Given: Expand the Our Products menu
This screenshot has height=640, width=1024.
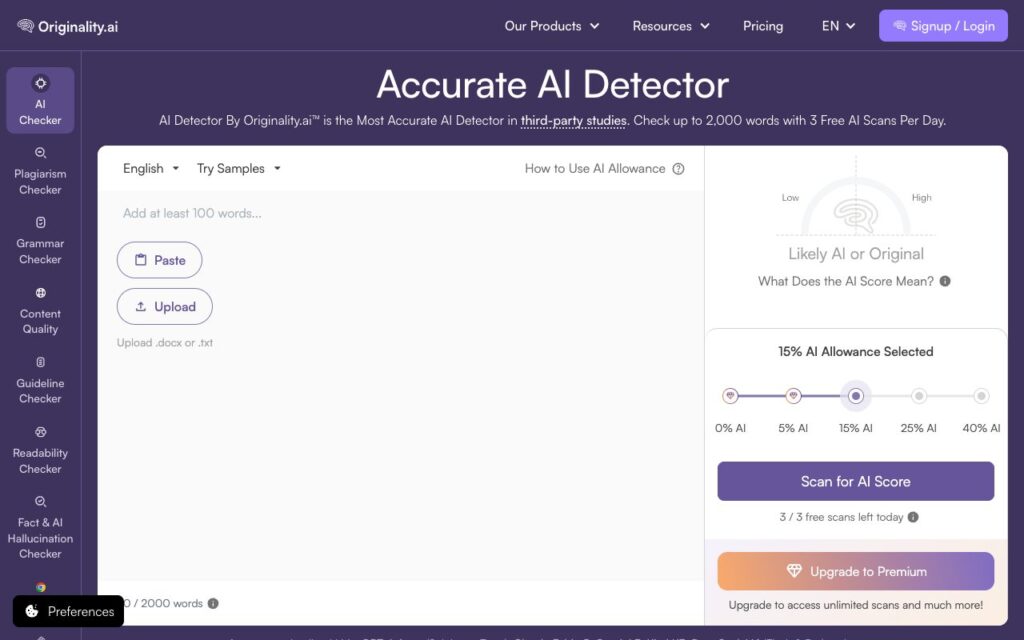Looking at the screenshot, I should tap(552, 26).
